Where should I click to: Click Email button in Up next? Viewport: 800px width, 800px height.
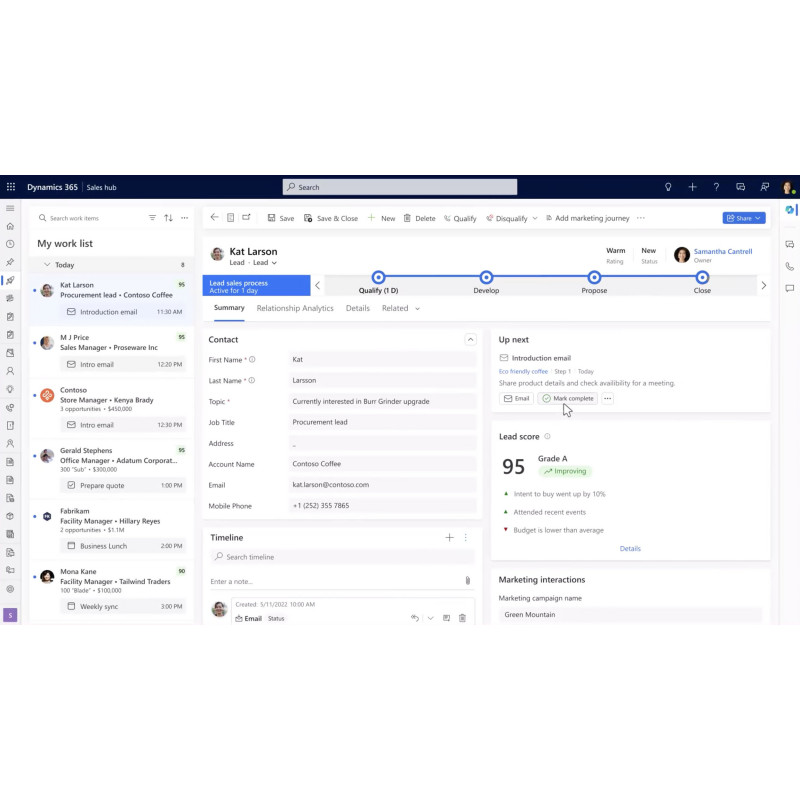[516, 398]
